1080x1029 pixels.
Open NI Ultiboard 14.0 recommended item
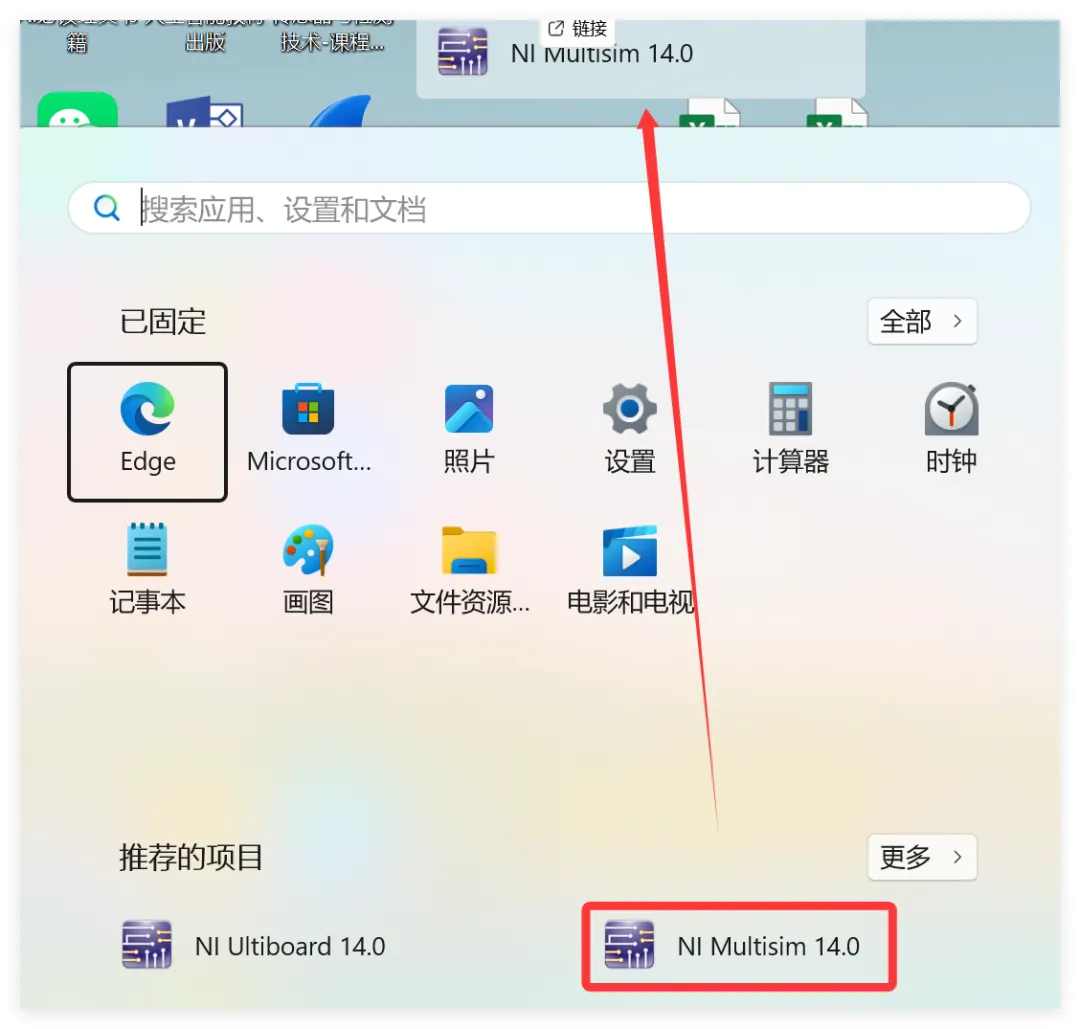pos(253,946)
